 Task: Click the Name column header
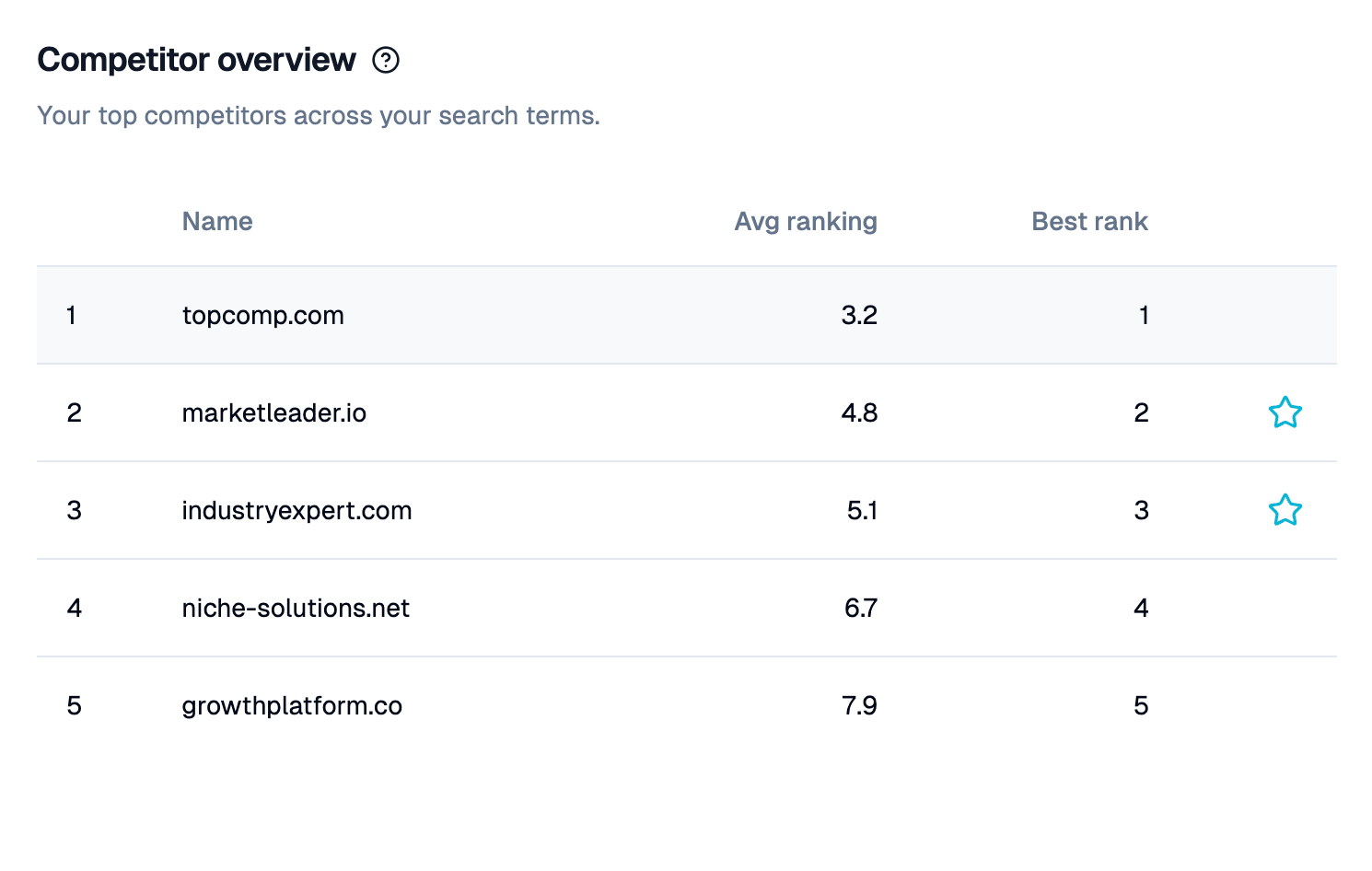[x=217, y=221]
